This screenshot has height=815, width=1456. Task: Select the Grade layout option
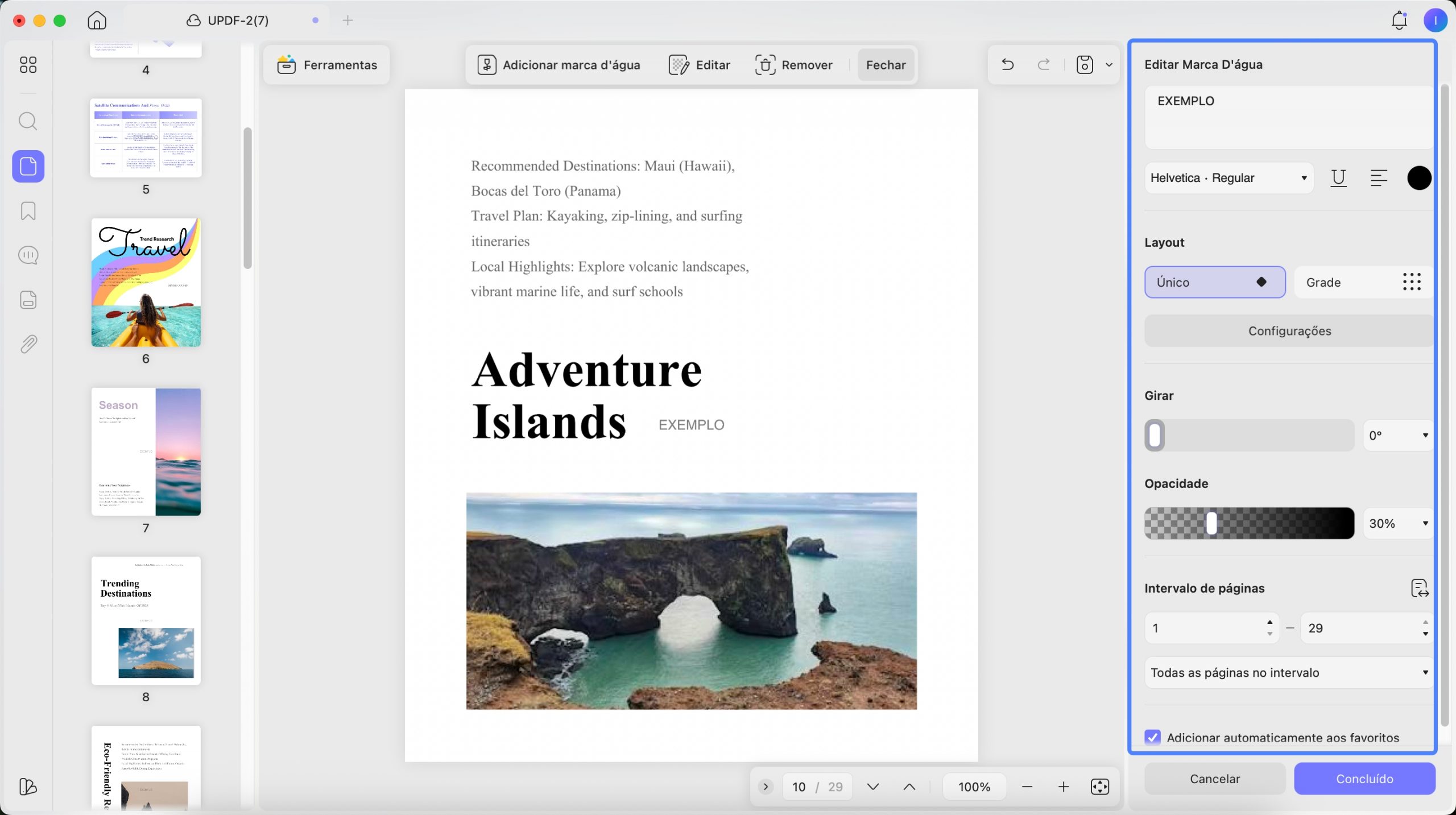coord(1363,282)
